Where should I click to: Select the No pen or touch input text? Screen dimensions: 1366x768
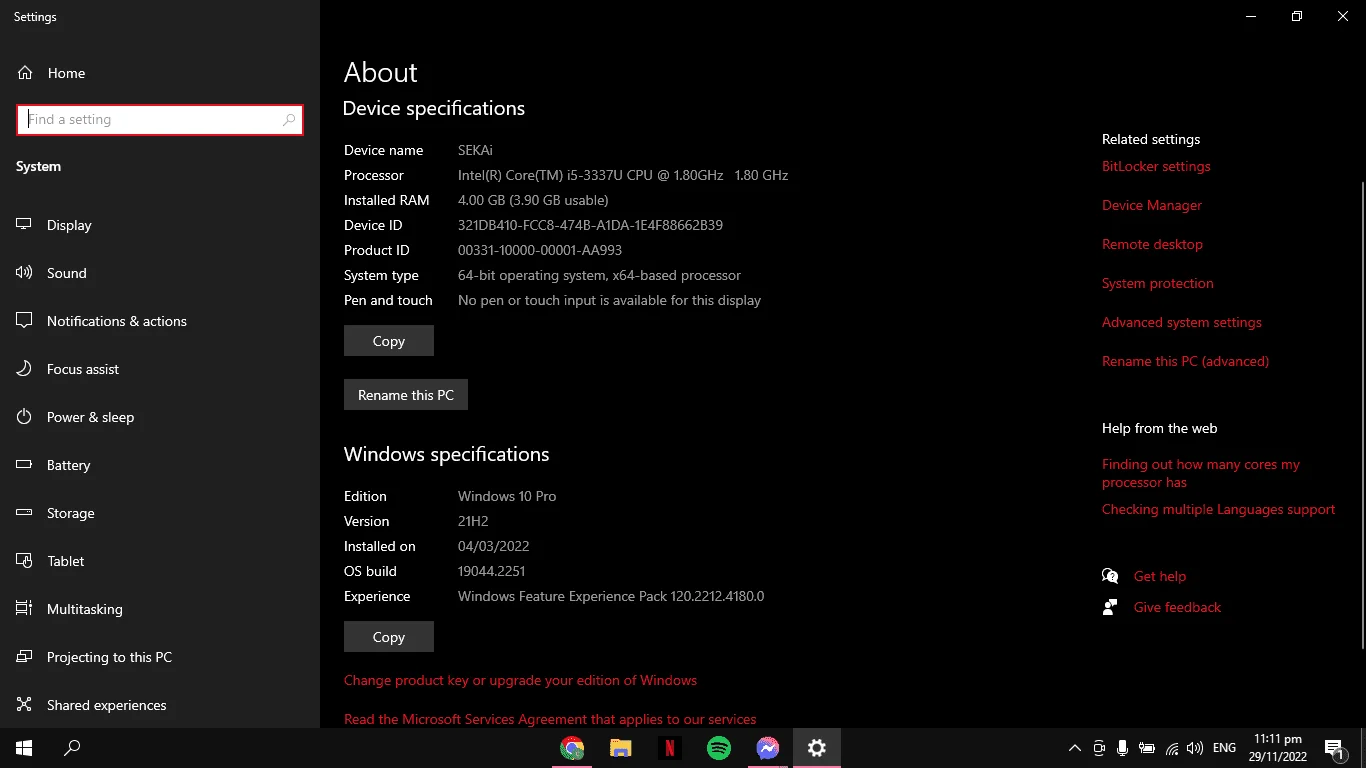(609, 300)
